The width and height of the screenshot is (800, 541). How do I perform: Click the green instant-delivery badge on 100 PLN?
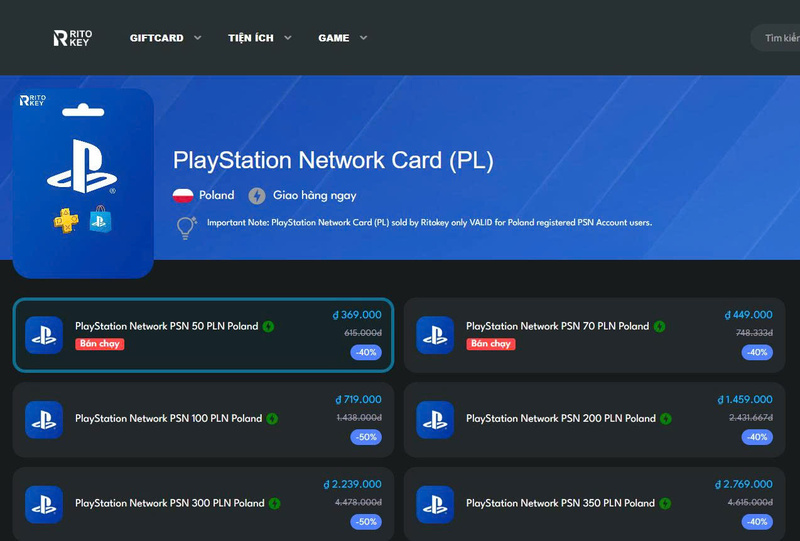(272, 419)
